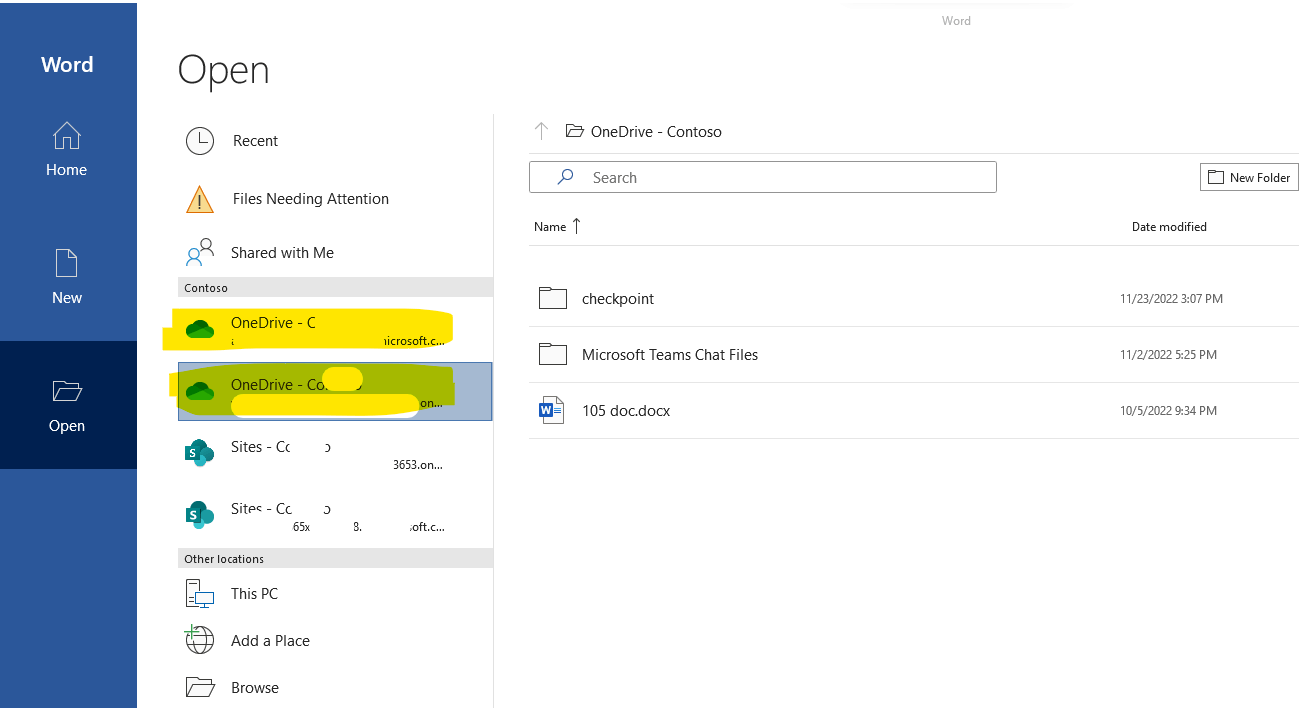Click the New label in Word sidebar
This screenshot has width=1307, height=709.
[x=67, y=298]
